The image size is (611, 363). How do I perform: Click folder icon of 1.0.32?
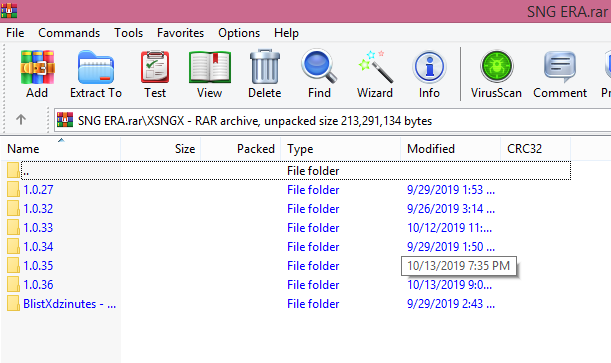click(13, 208)
